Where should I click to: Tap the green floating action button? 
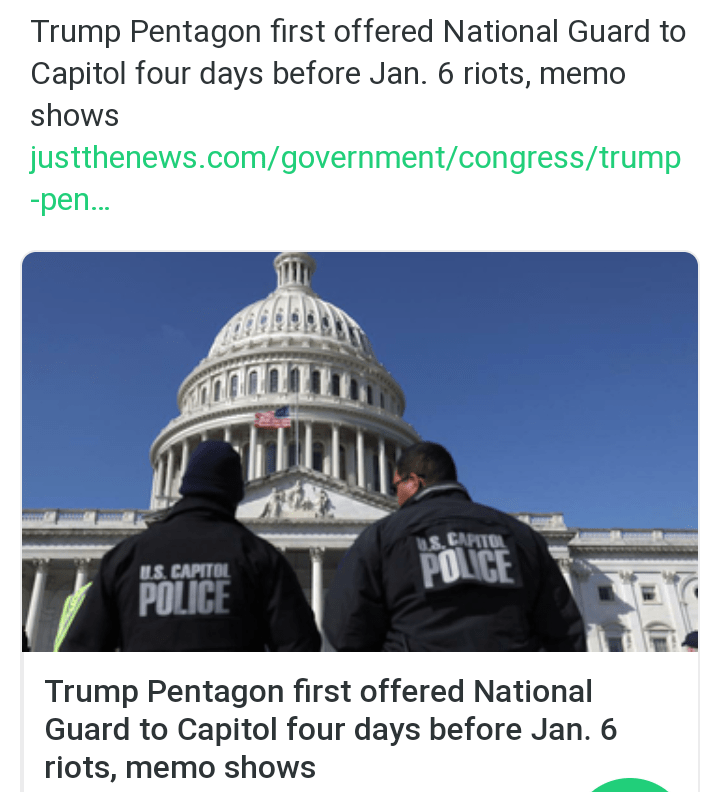[628, 784]
